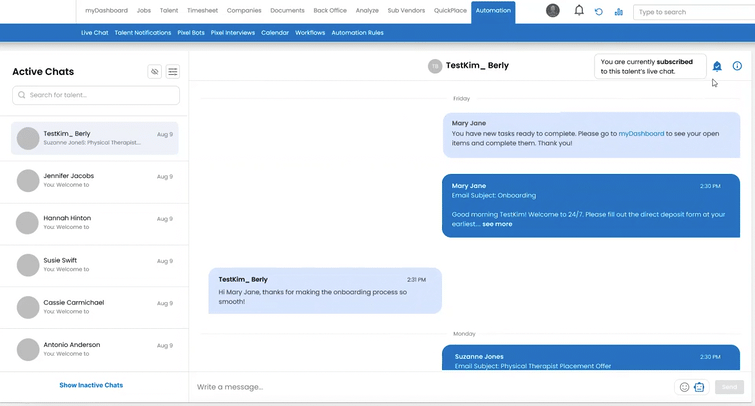
Task: Open Cassie Carmichael chat
Action: click(x=95, y=307)
